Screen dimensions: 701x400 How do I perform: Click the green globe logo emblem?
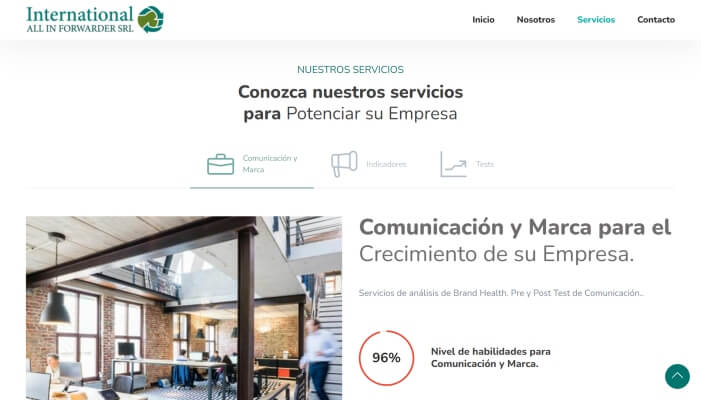151,20
